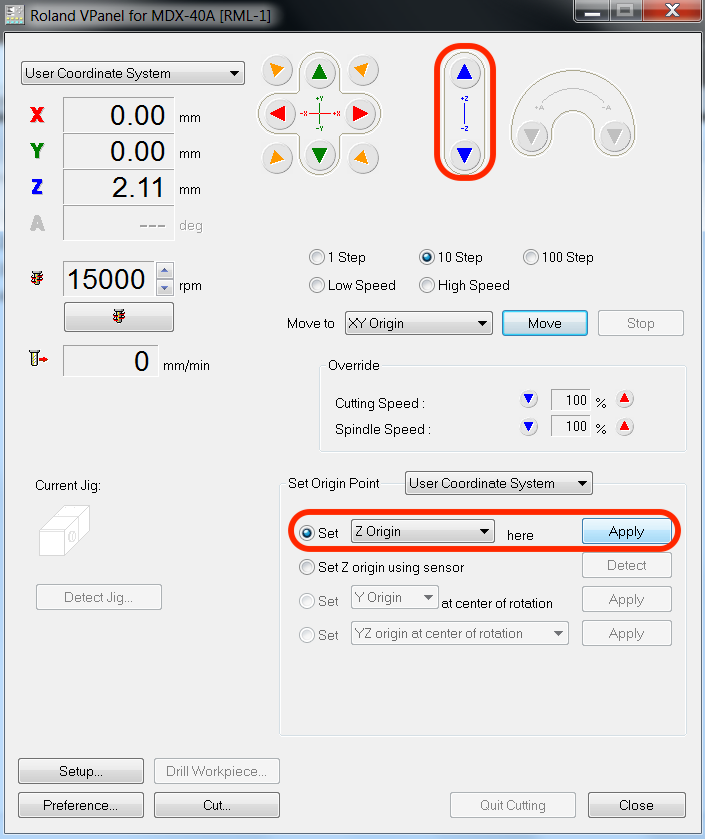The image size is (705, 839).
Task: Decrease Cutting Speed override
Action: pos(528,399)
